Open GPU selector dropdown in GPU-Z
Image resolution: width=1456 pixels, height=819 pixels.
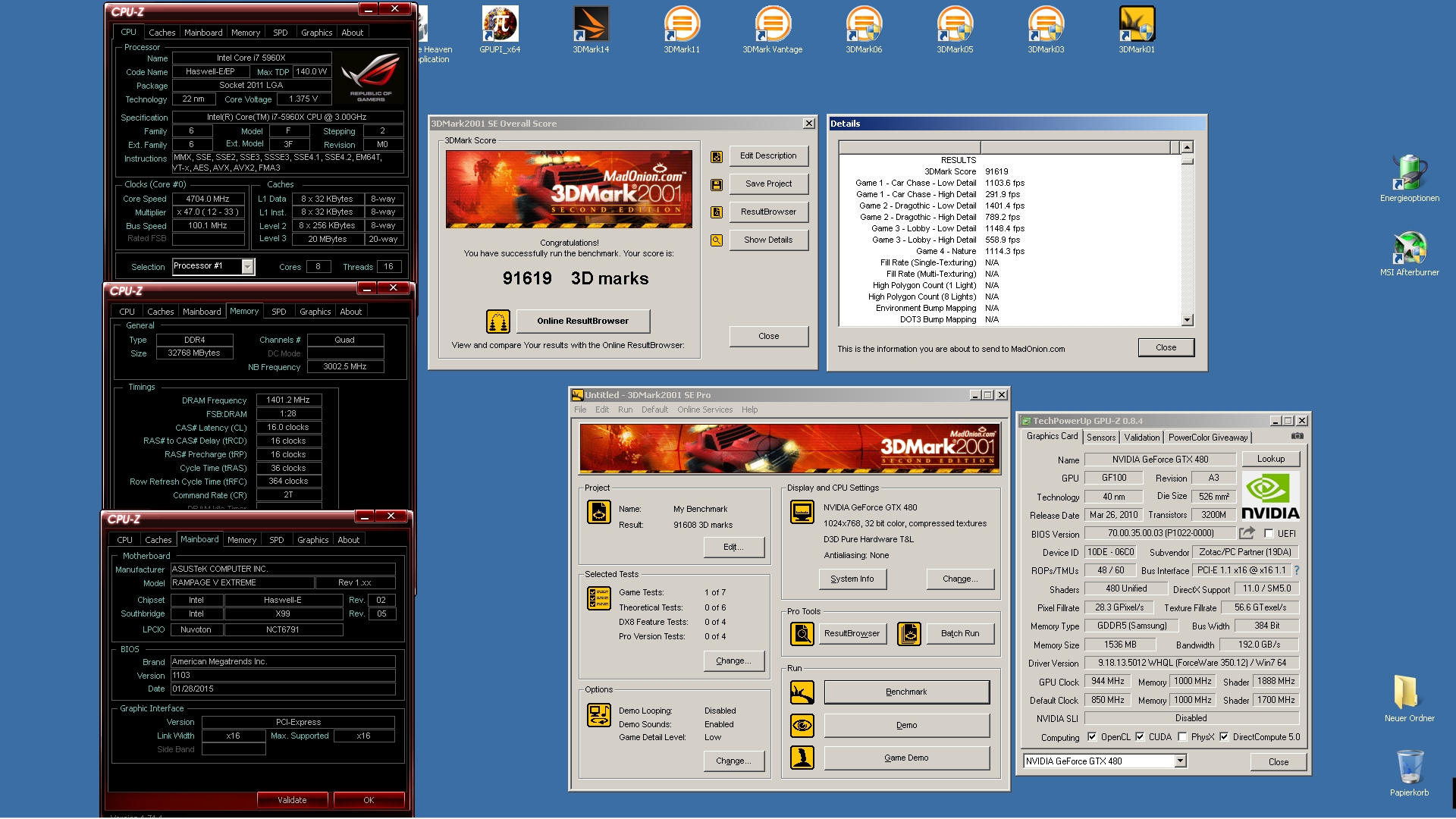tap(1180, 761)
